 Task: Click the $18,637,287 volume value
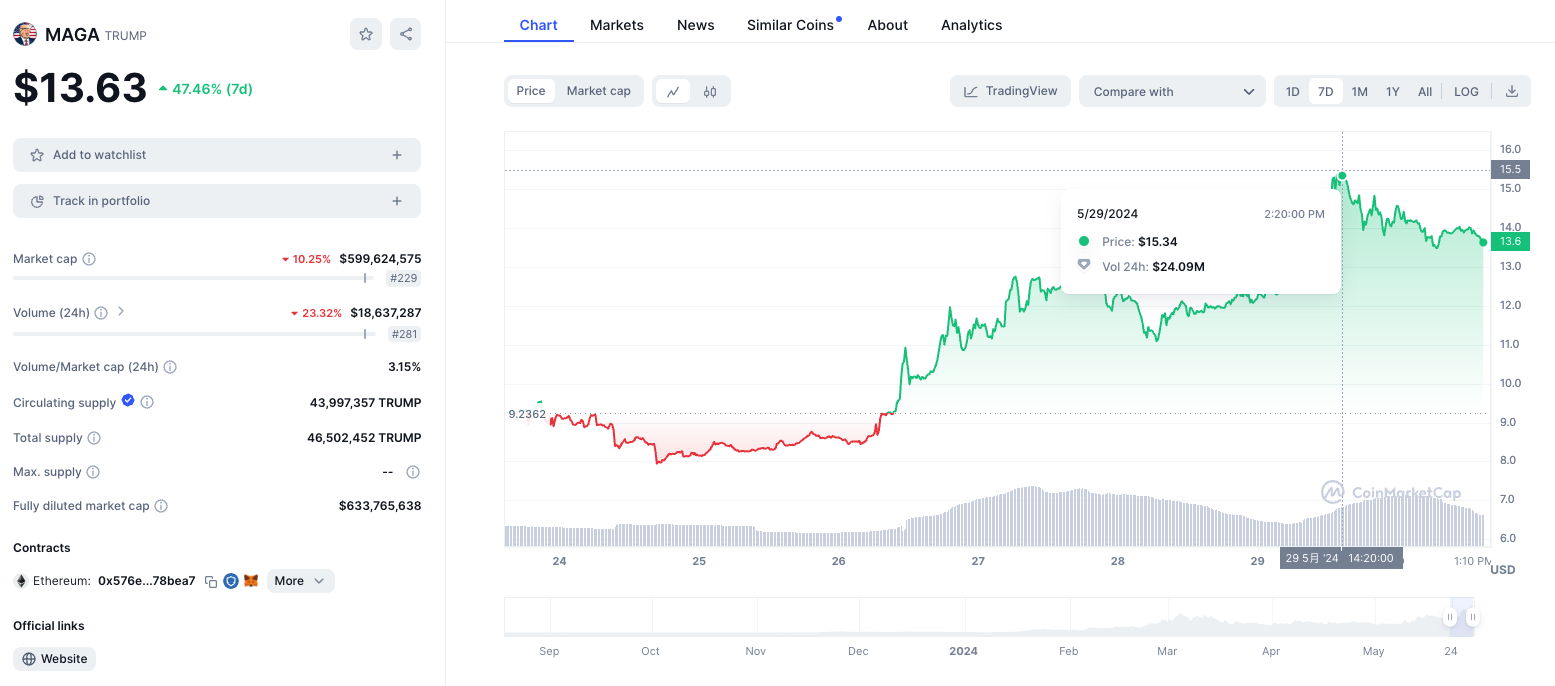pos(385,313)
